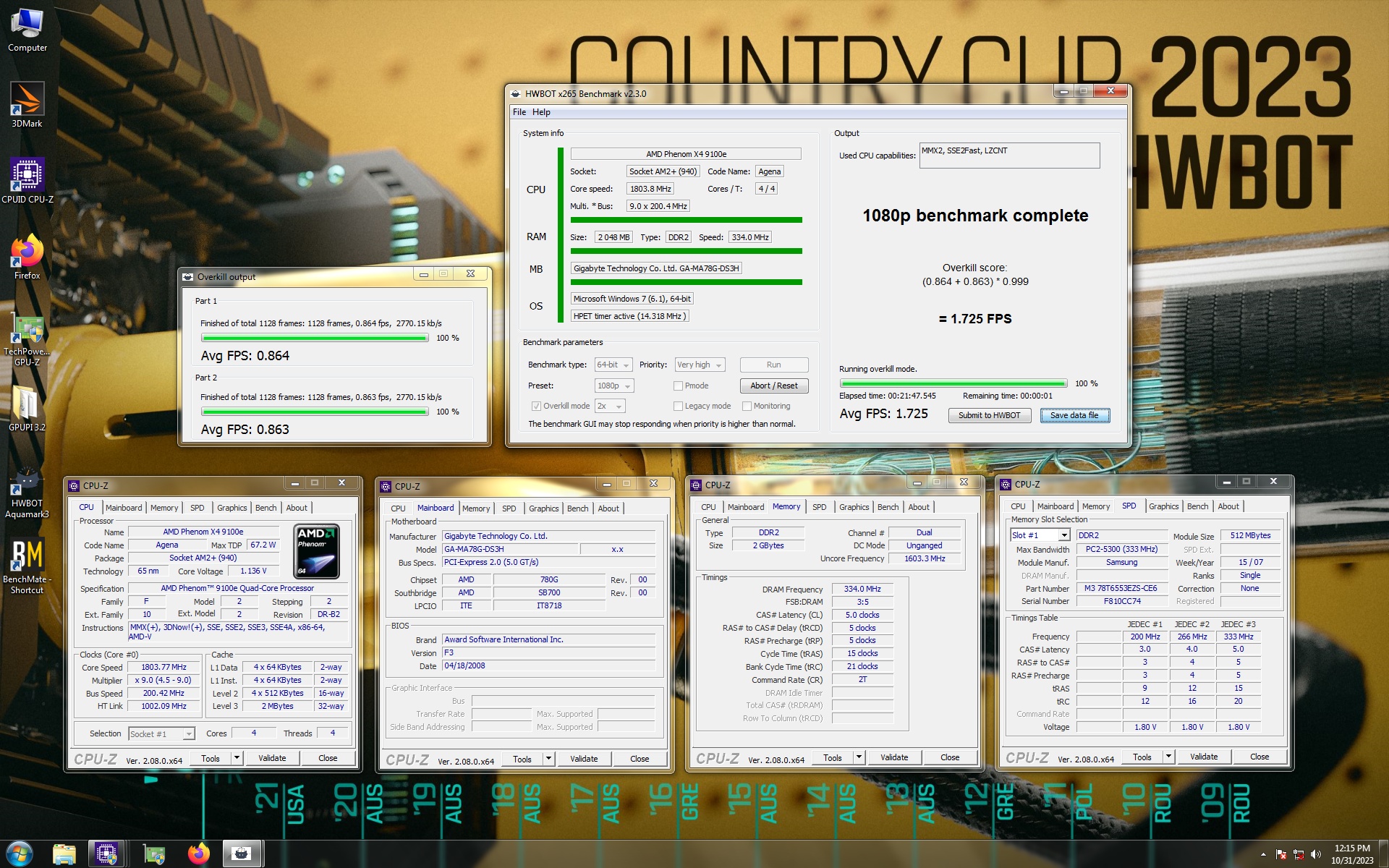Open the HWBOT Aquamark3 desktop shortcut
1389x868 pixels.
(27, 493)
